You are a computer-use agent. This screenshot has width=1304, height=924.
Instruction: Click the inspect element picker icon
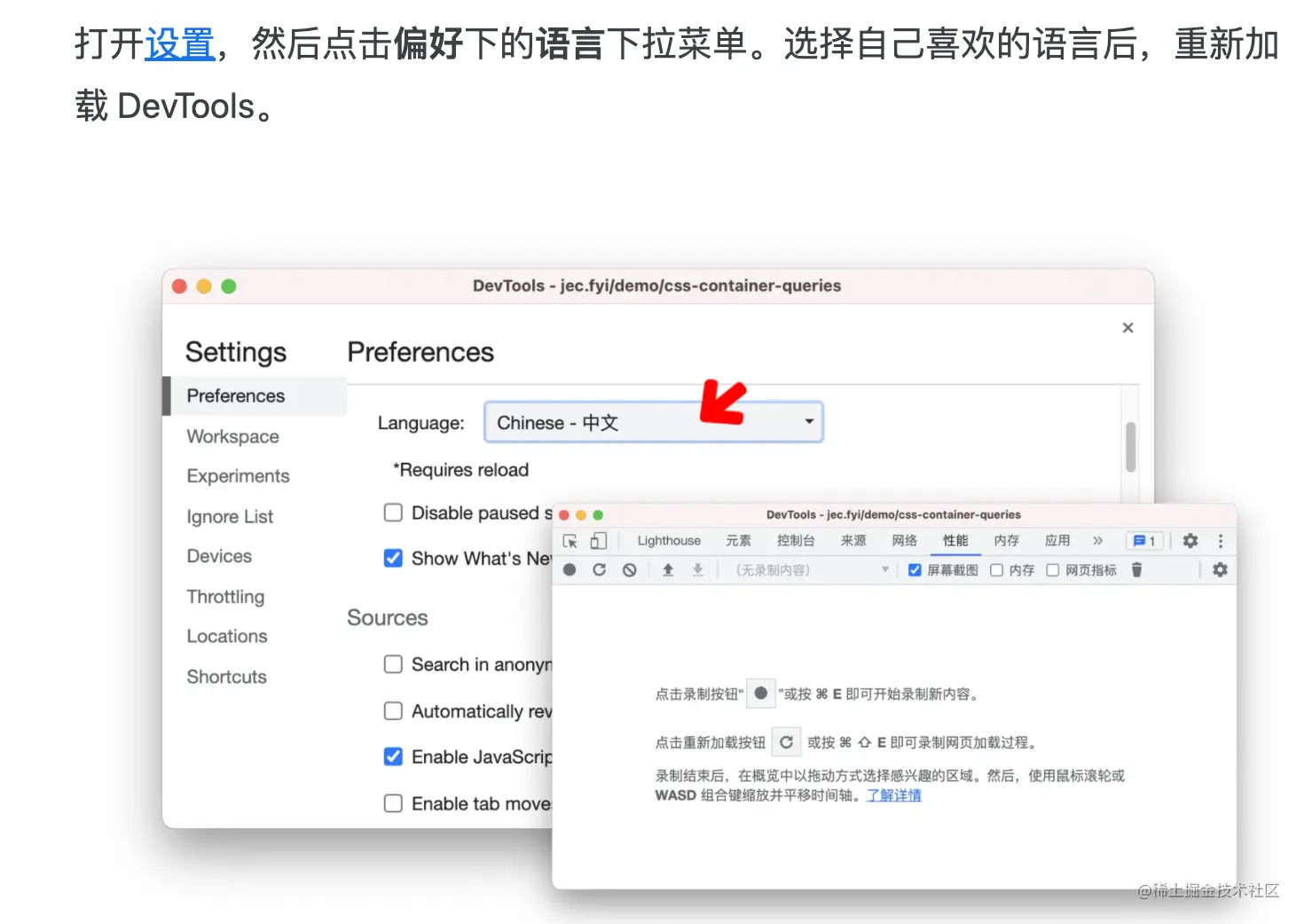tap(570, 541)
